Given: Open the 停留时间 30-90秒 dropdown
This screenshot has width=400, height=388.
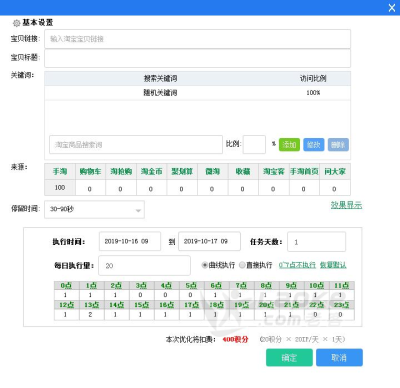Looking at the screenshot, I should [x=94, y=209].
